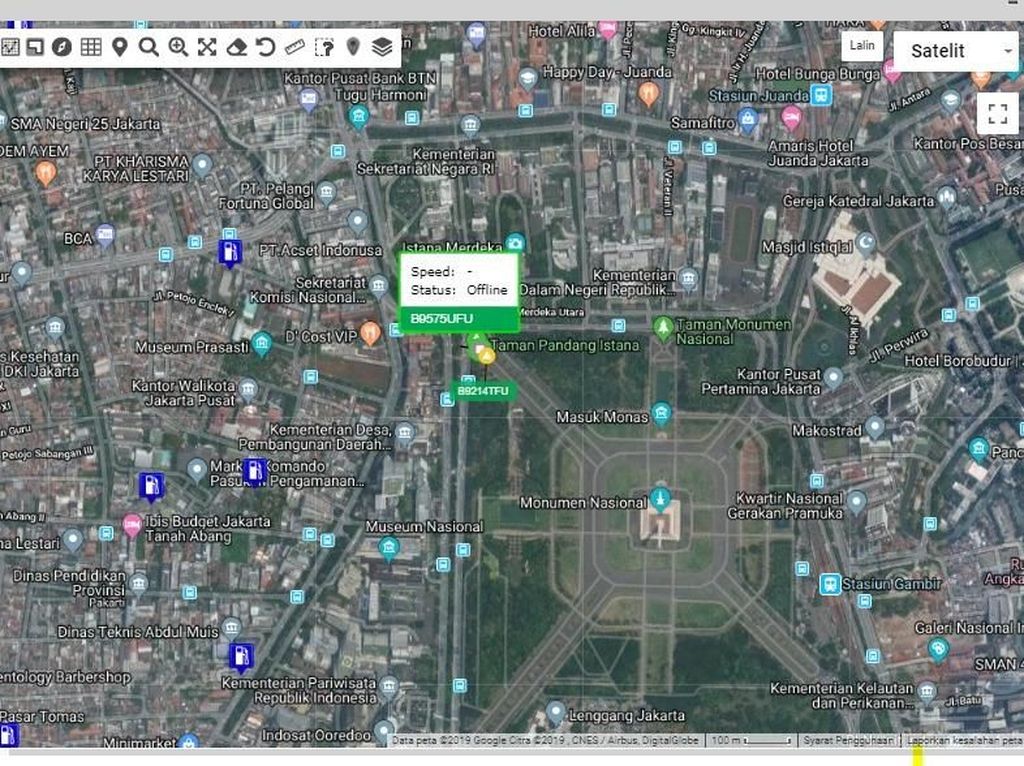Click fuel station icon near PT Acset Indonusa

[x=230, y=253]
